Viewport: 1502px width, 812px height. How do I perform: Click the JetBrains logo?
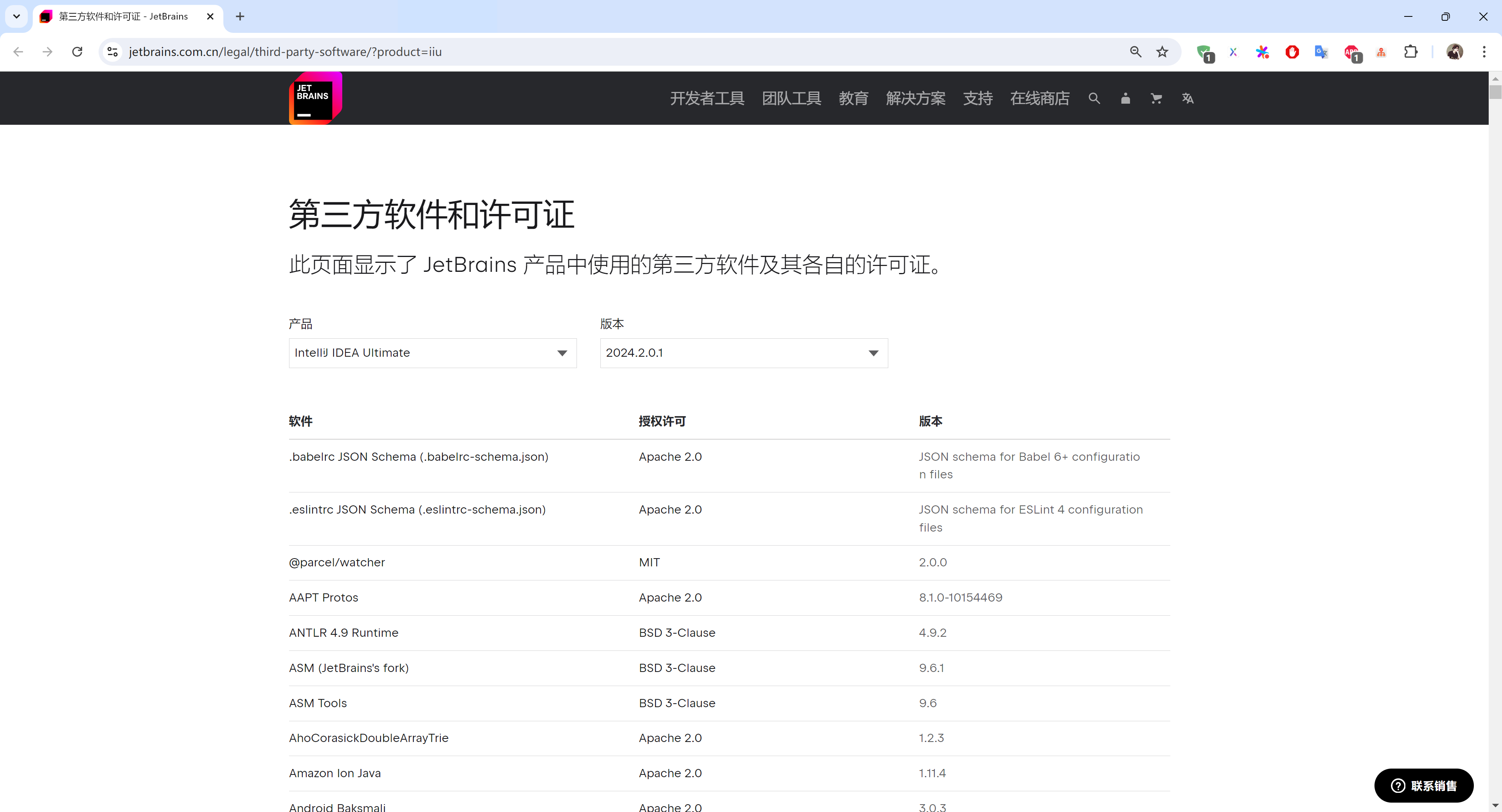315,98
